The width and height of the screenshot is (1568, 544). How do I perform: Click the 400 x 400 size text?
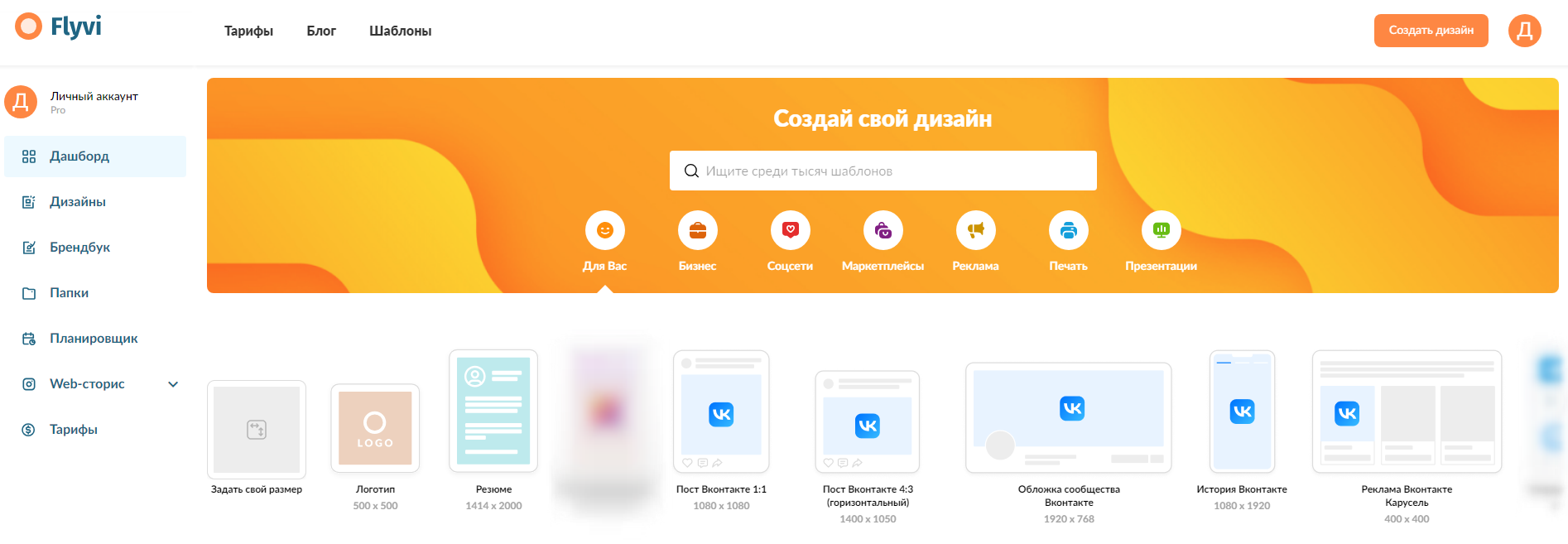pos(1407,519)
